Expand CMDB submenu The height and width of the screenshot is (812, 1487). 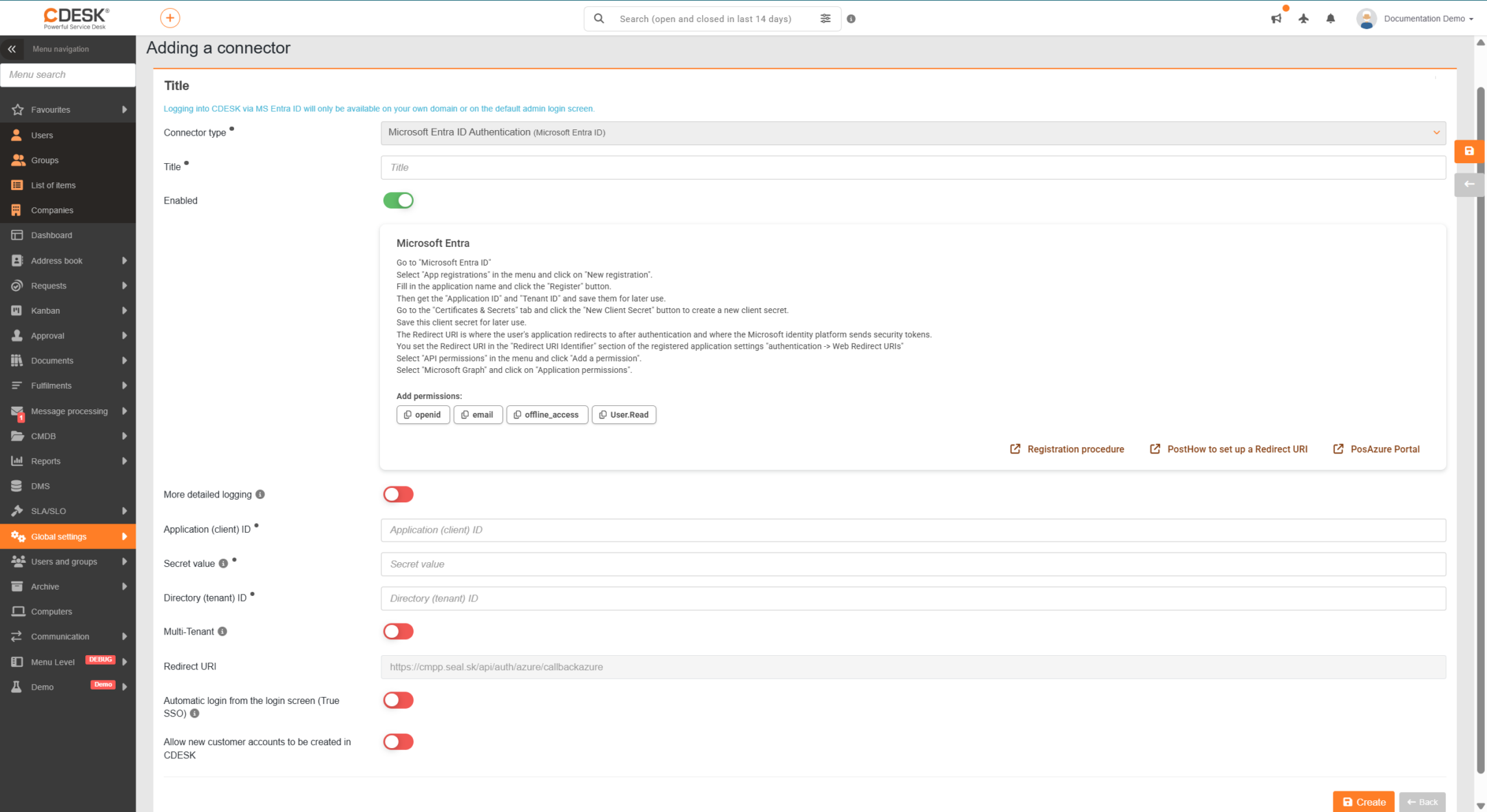click(x=125, y=436)
